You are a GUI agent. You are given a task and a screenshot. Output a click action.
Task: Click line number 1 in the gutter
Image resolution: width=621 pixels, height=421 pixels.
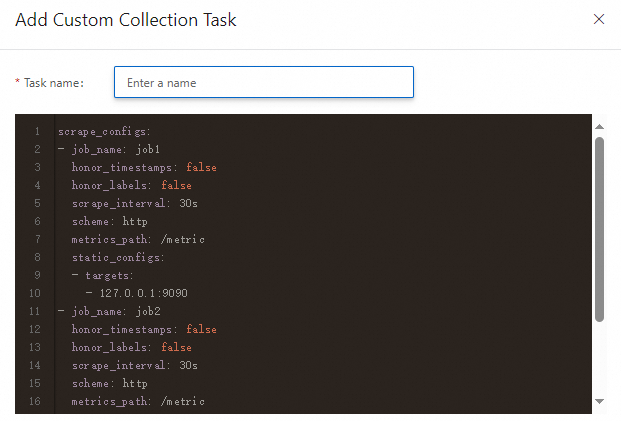pos(37,131)
